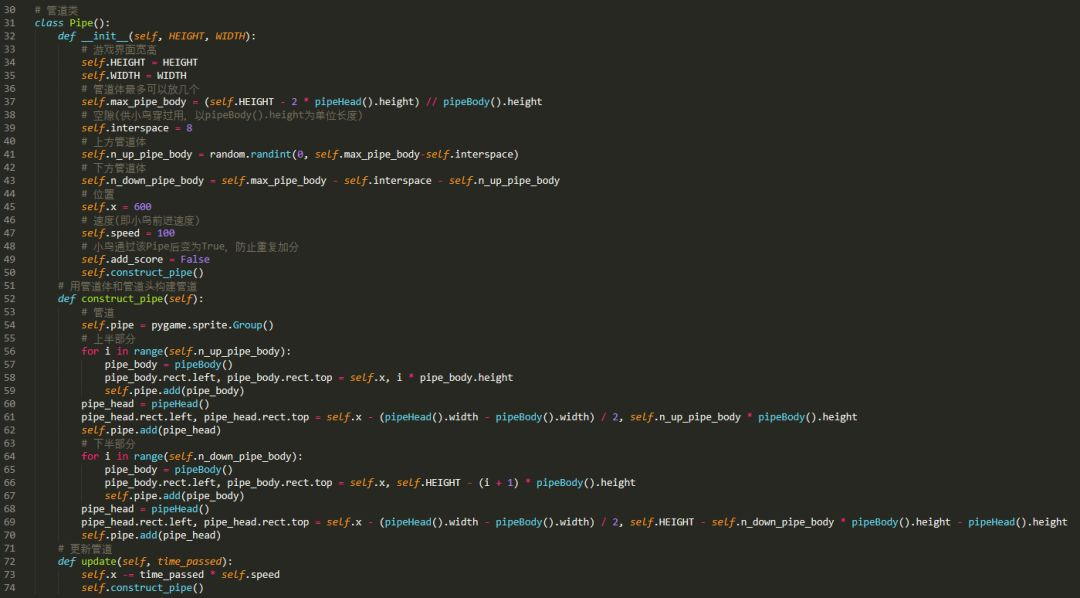Click the update method definition name

coord(98,561)
